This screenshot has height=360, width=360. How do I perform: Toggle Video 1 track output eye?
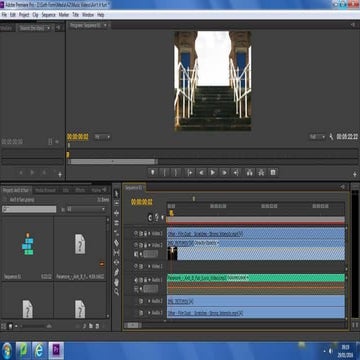tap(136, 266)
